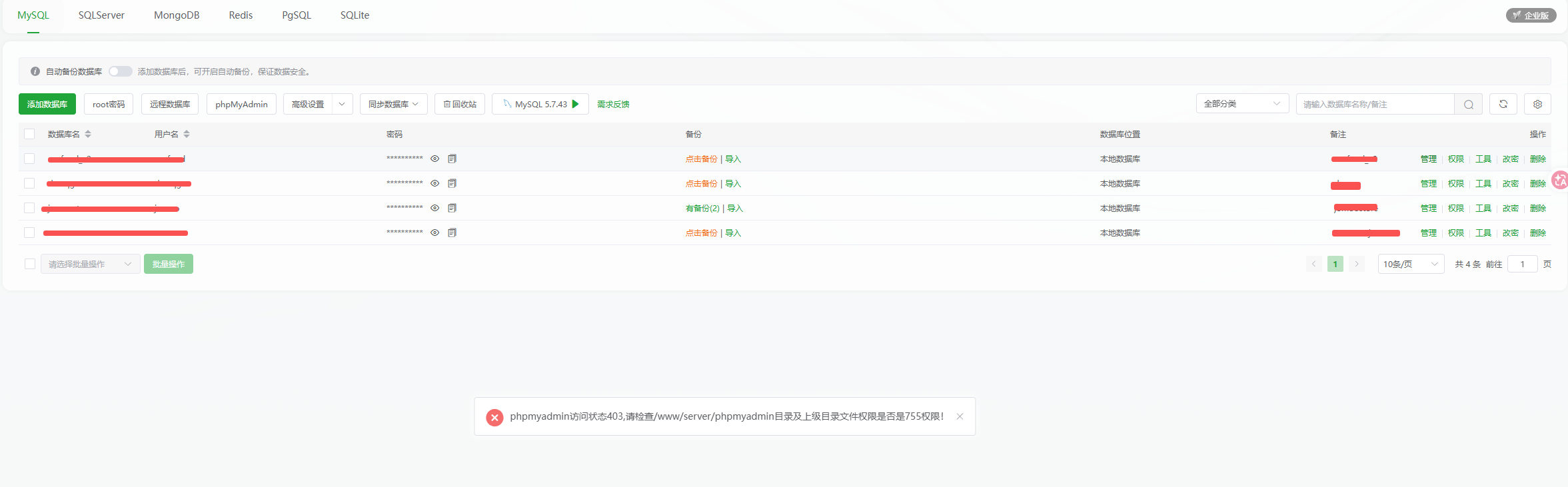Check the batch operation footer checkbox
Screen dimensions: 1568x487
30,264
